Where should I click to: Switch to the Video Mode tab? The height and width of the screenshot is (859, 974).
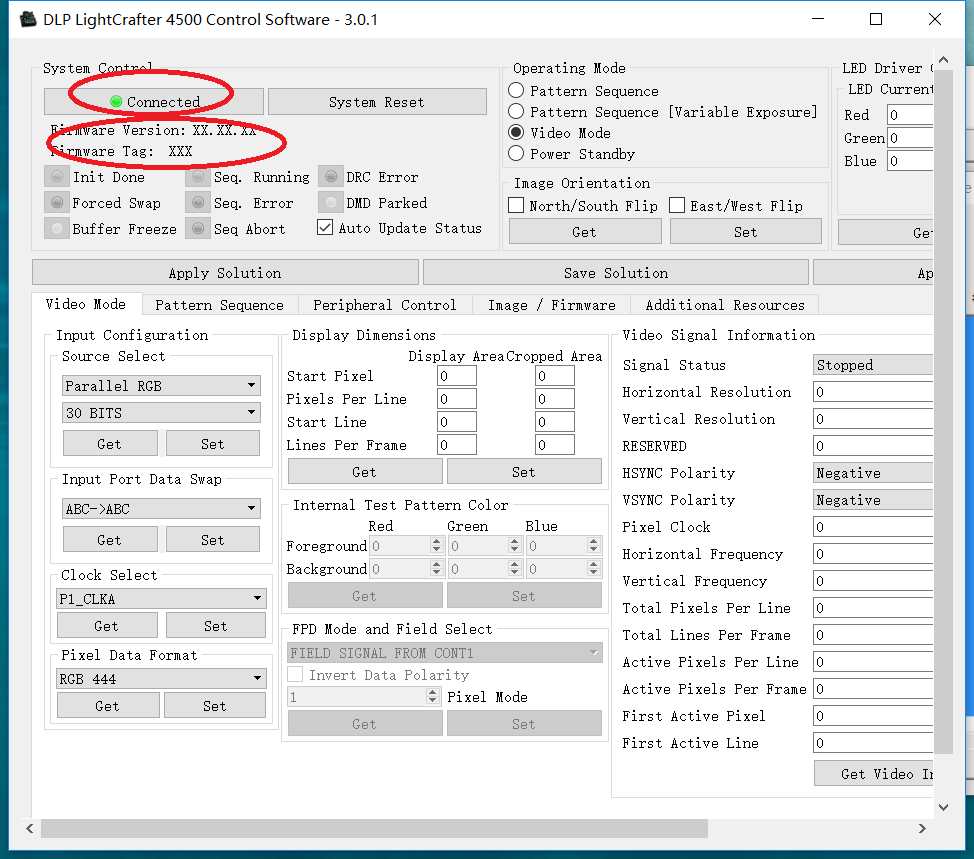[86, 304]
